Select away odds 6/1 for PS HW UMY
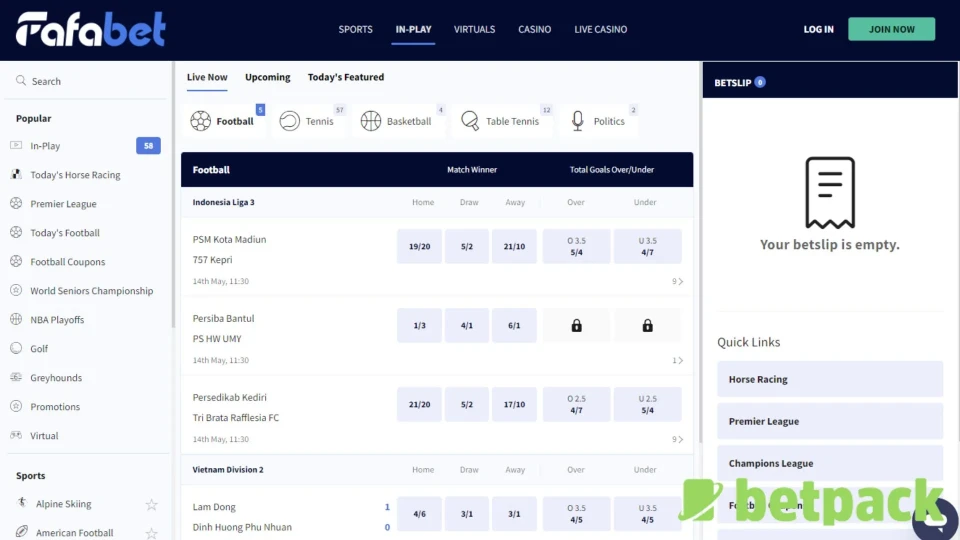The image size is (960, 540). [514, 325]
